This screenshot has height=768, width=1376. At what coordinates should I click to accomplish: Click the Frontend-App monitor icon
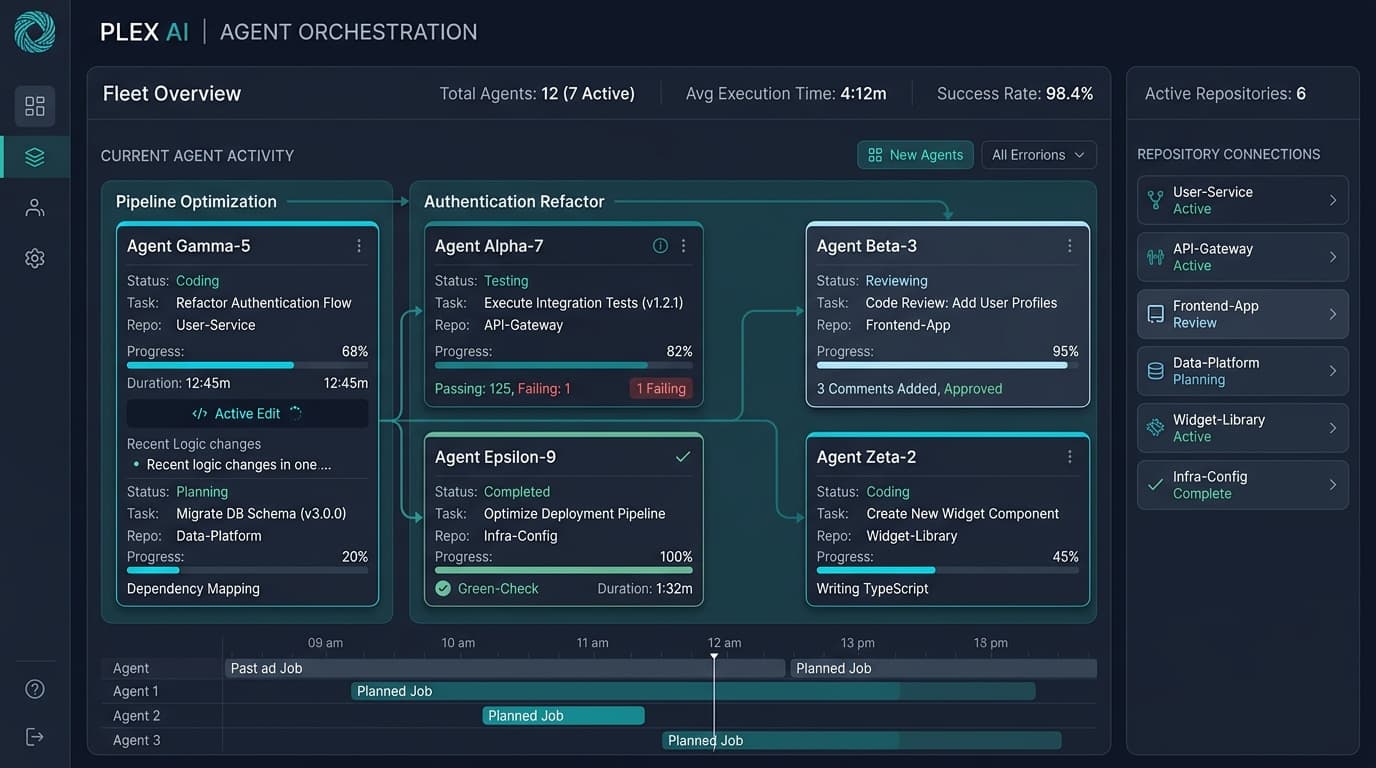[x=1156, y=314]
